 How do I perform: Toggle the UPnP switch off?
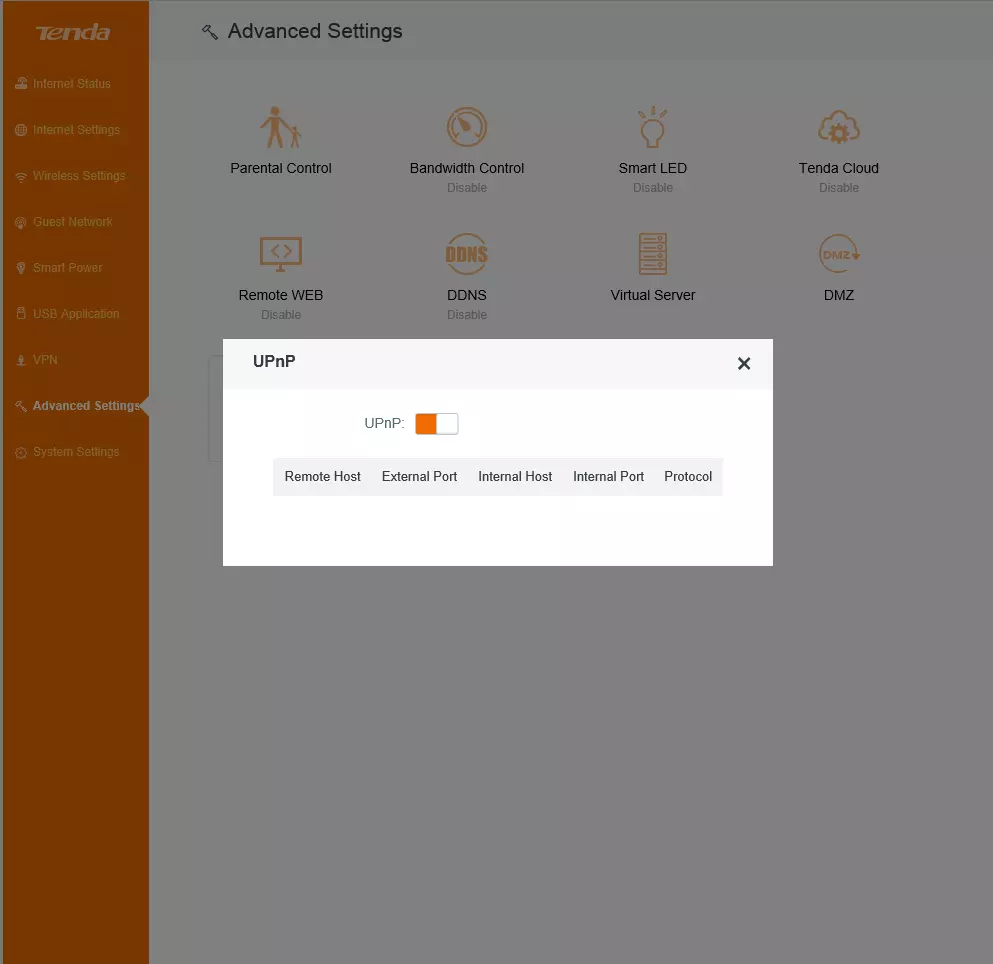pos(436,424)
